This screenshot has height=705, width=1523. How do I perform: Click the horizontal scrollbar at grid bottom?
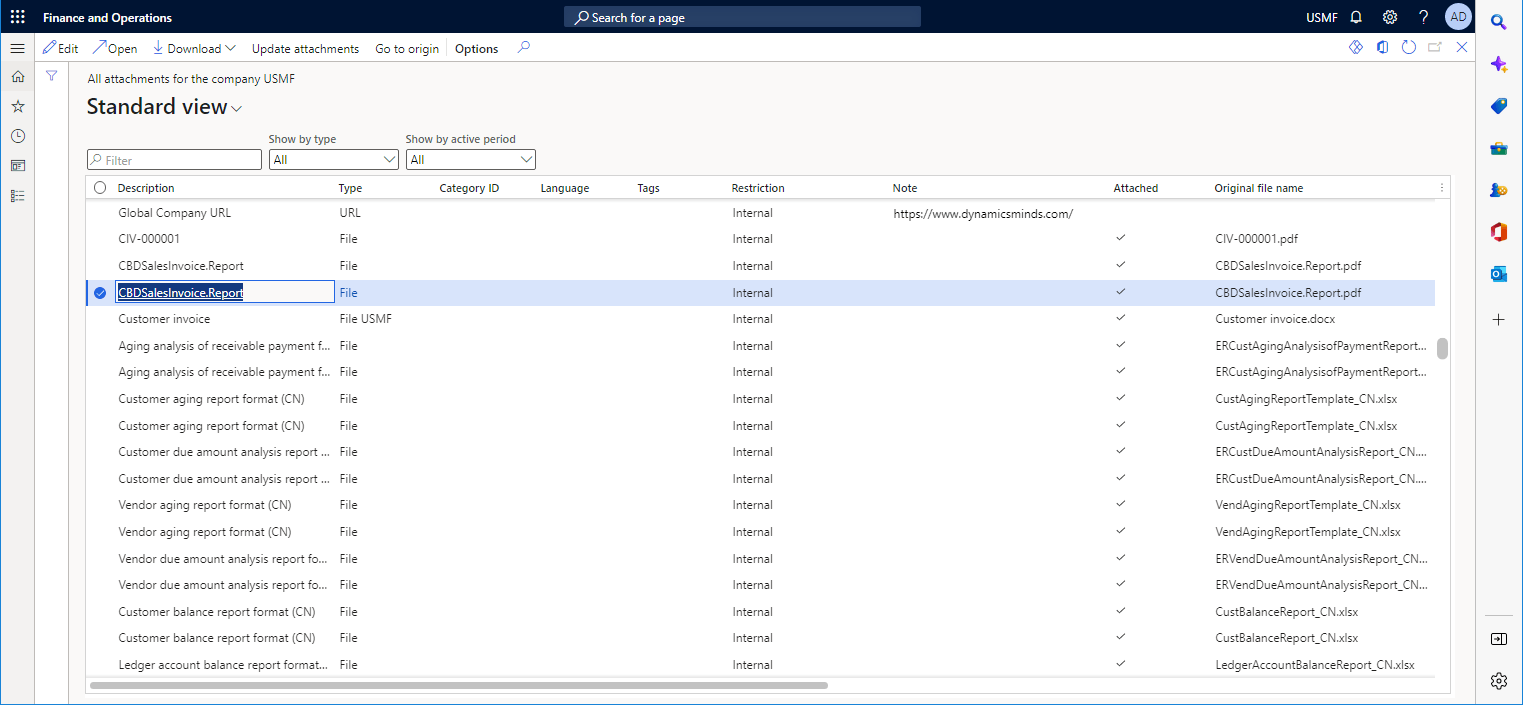coord(459,685)
